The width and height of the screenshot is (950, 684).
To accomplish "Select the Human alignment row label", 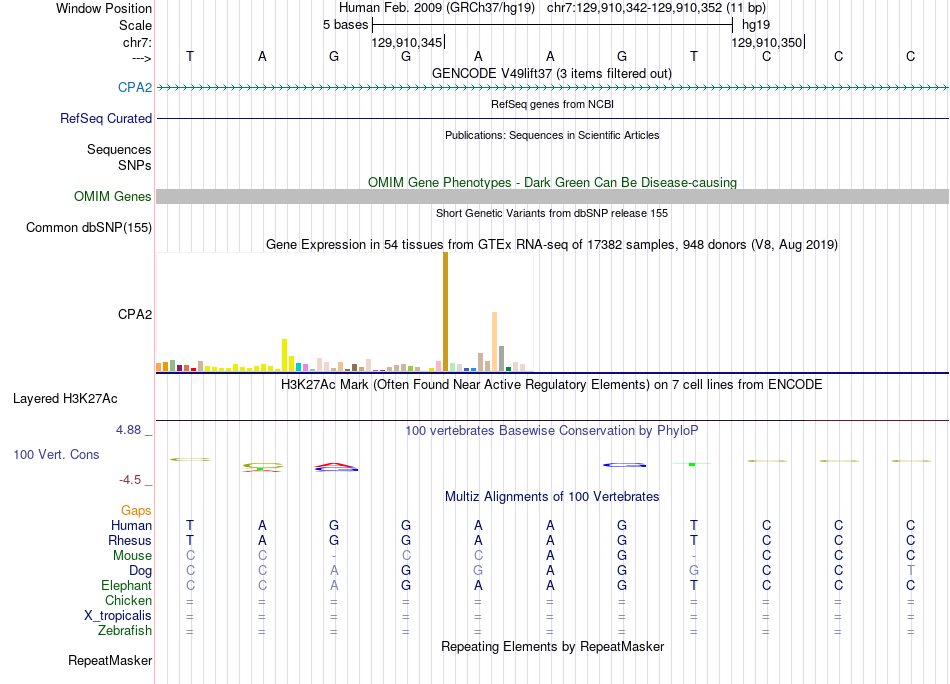I will pyautogui.click(x=131, y=525).
